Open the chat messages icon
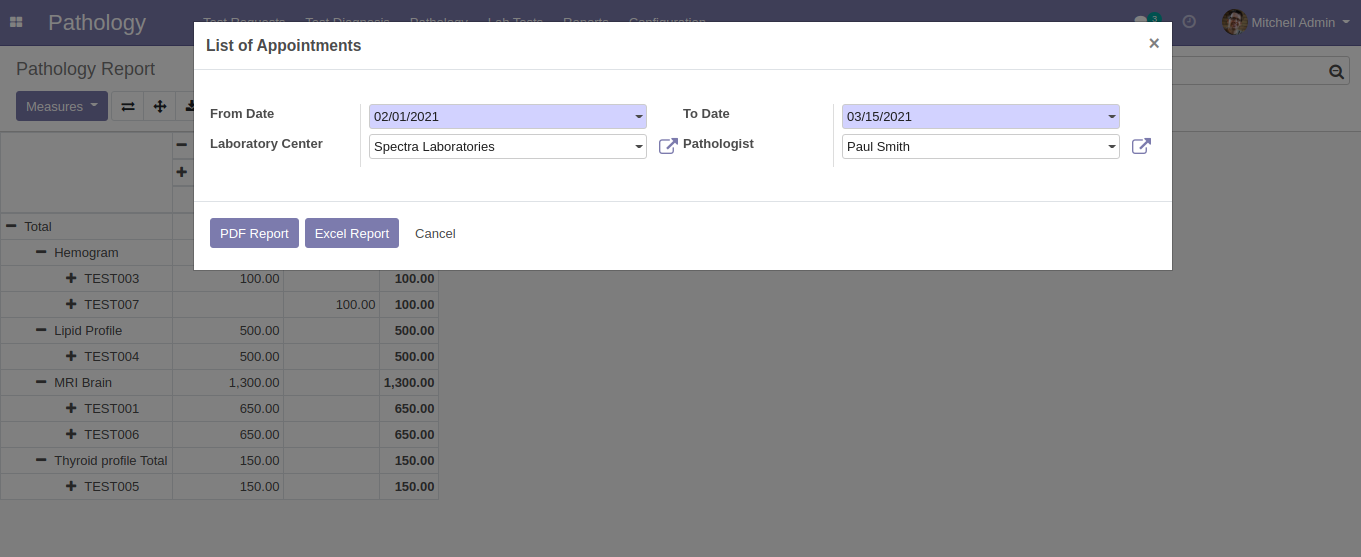This screenshot has height=557, width=1361. (1142, 22)
